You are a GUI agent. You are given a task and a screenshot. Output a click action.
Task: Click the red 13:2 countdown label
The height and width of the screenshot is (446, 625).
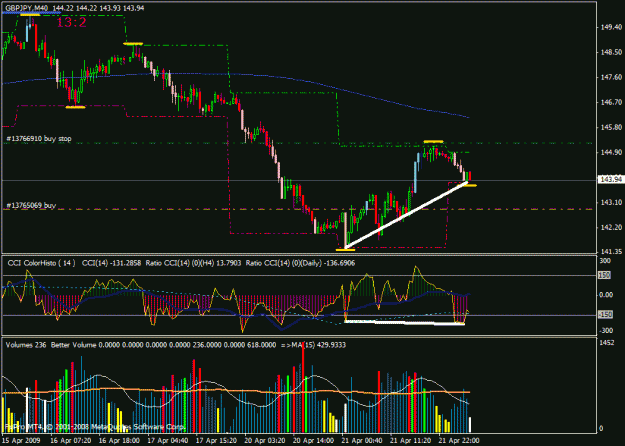(71, 22)
